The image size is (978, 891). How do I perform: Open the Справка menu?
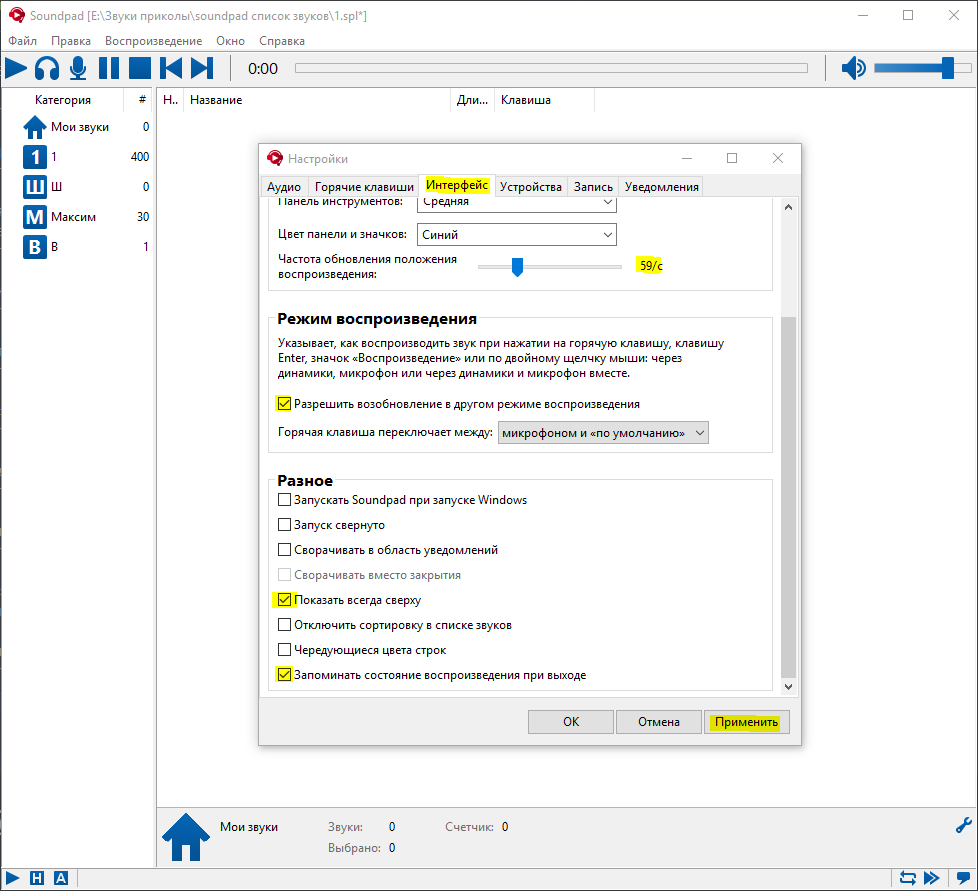coord(282,41)
